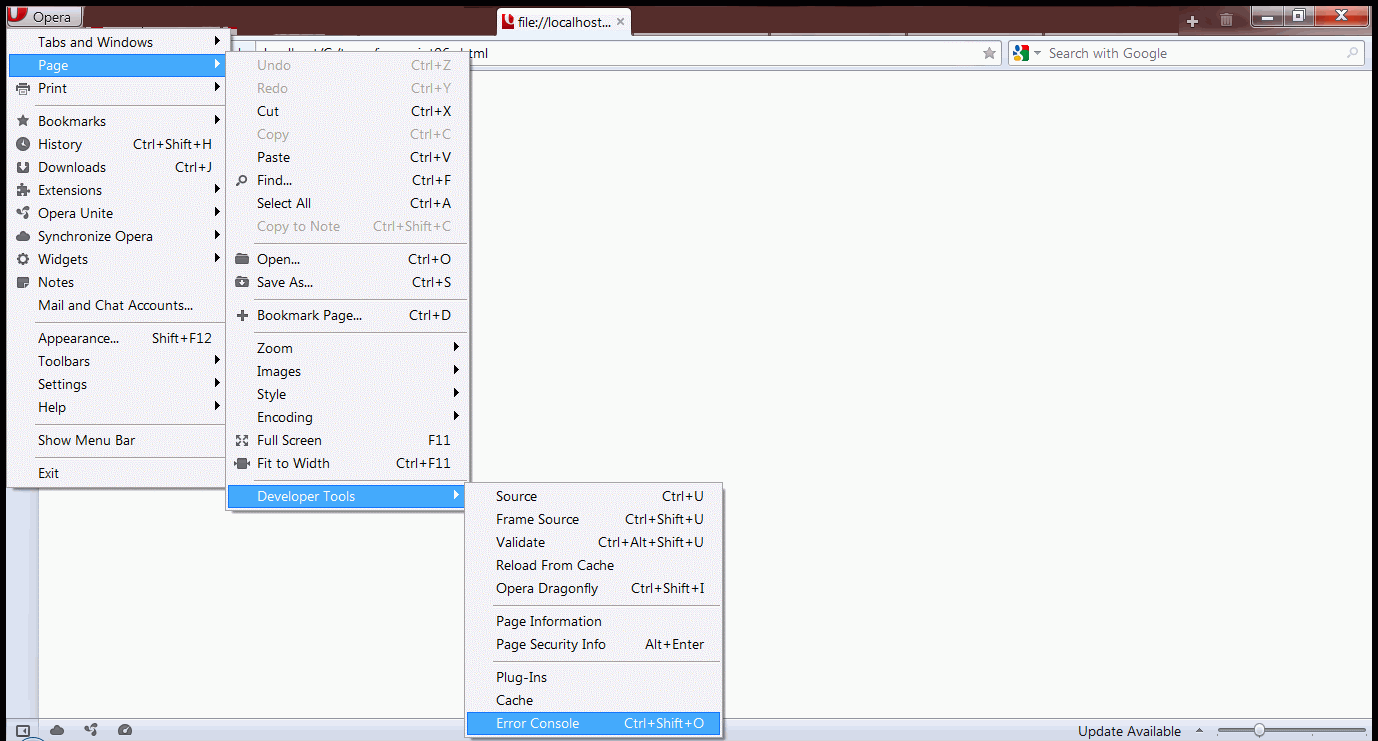The width and height of the screenshot is (1378, 741).
Task: Click the History clock icon
Action: [x=23, y=144]
